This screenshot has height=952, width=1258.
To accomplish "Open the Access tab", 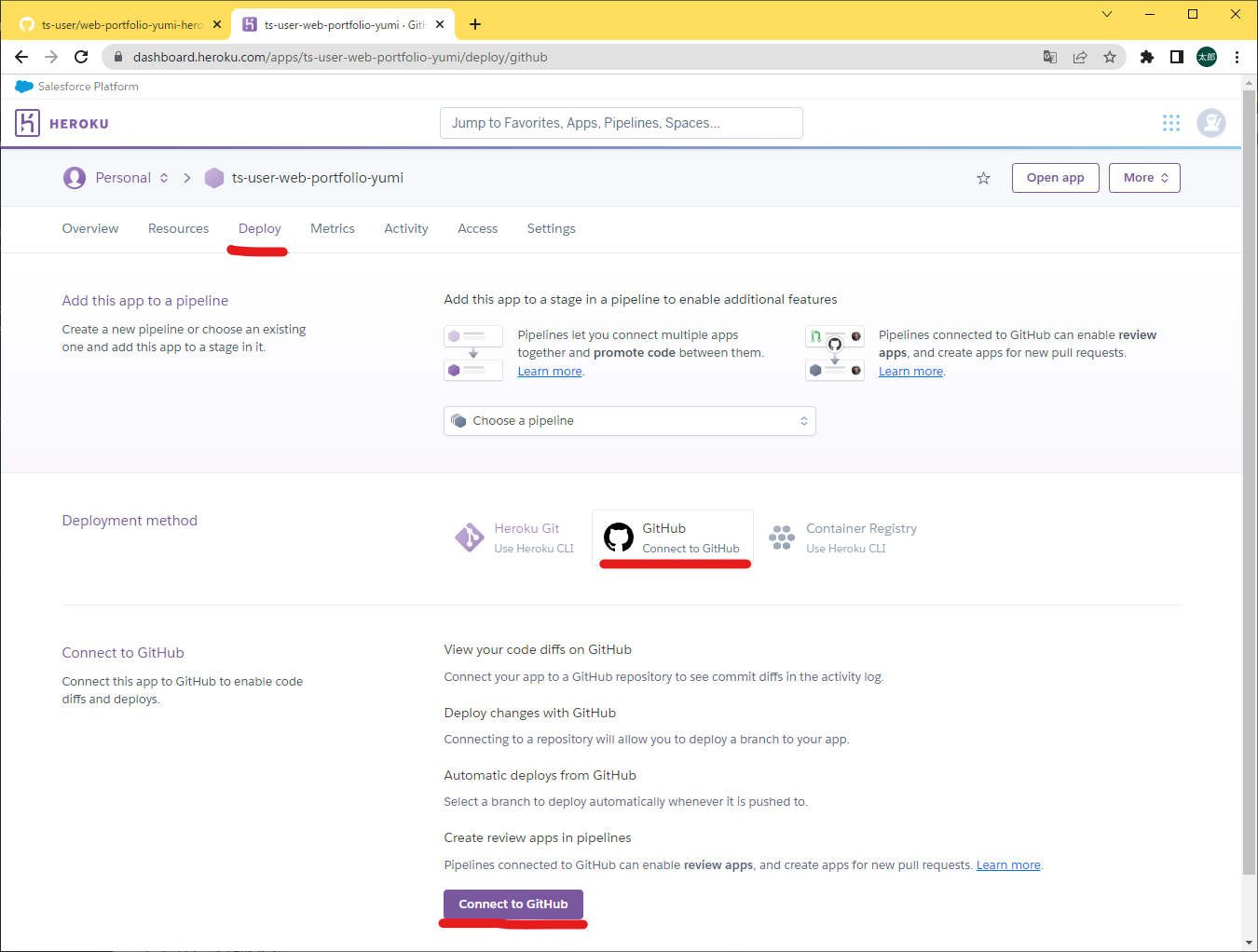I will 478,228.
